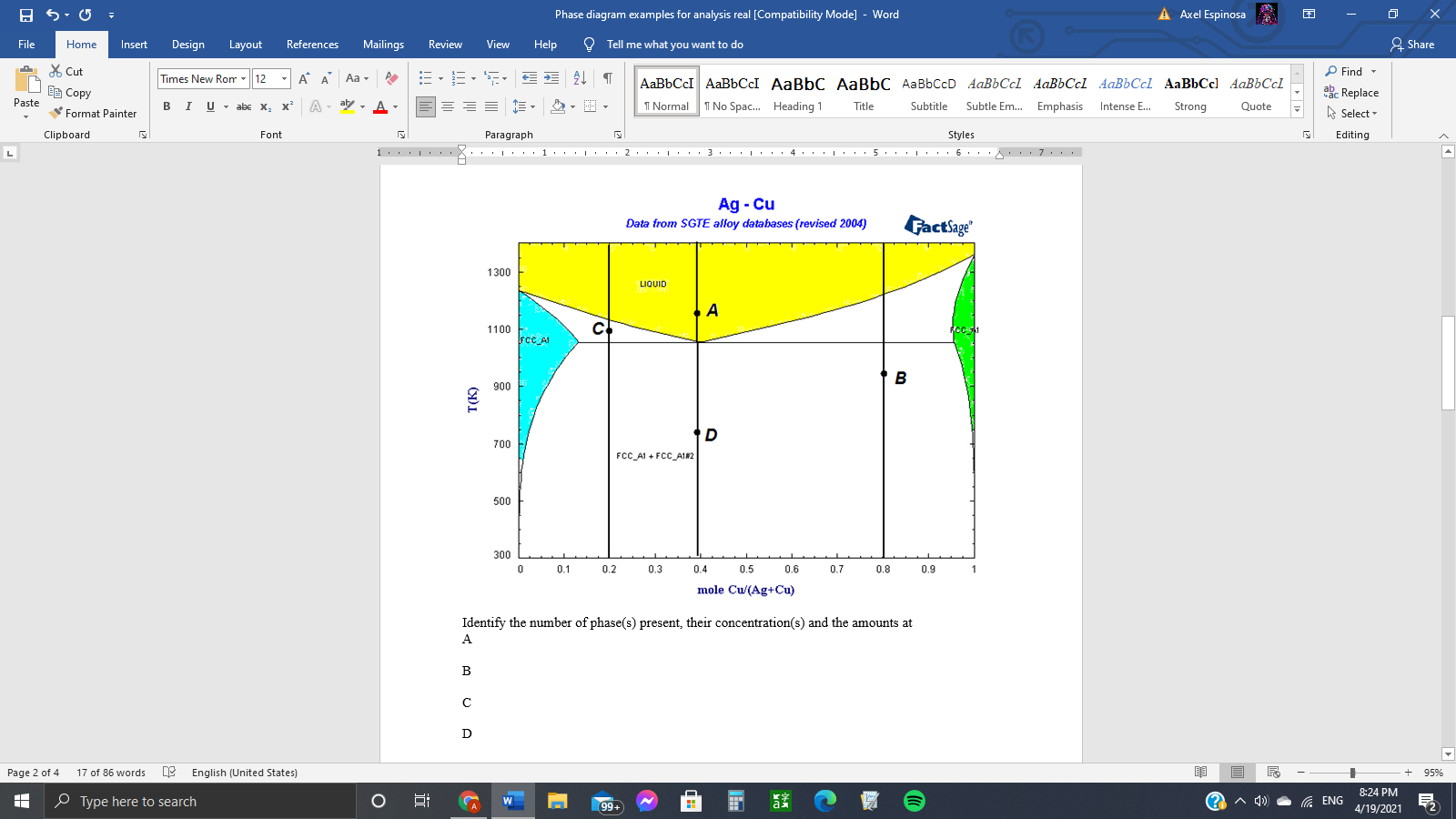Open the font name dropdown
Image resolution: width=1456 pixels, height=819 pixels.
243,79
